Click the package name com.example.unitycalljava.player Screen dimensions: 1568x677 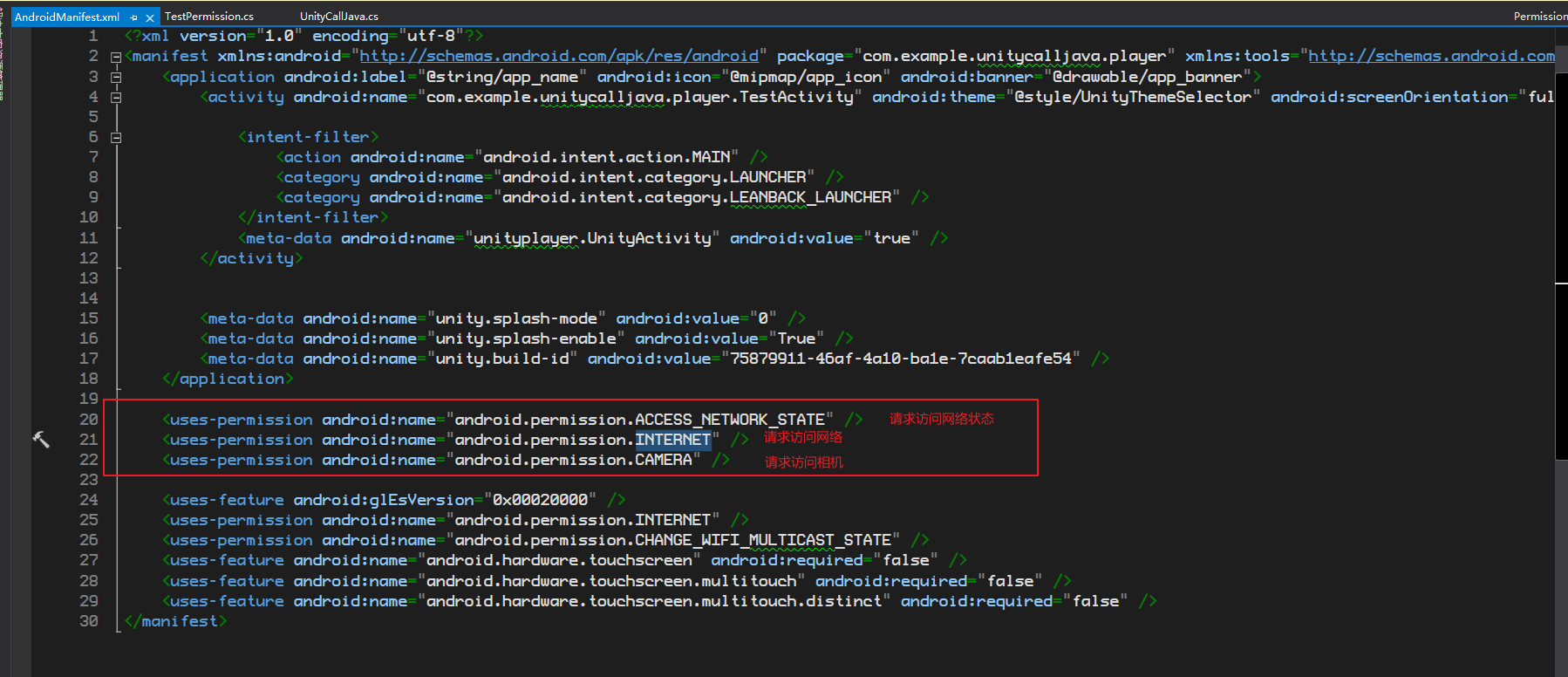click(x=1014, y=56)
